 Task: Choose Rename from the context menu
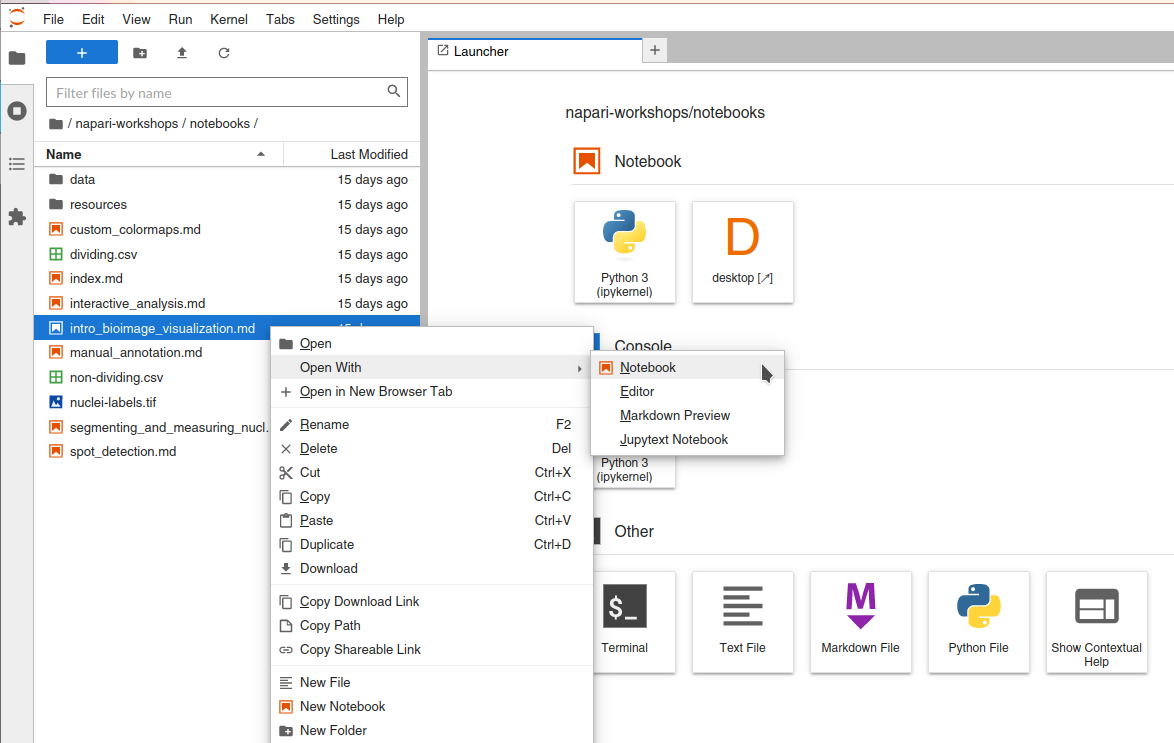pos(320,424)
